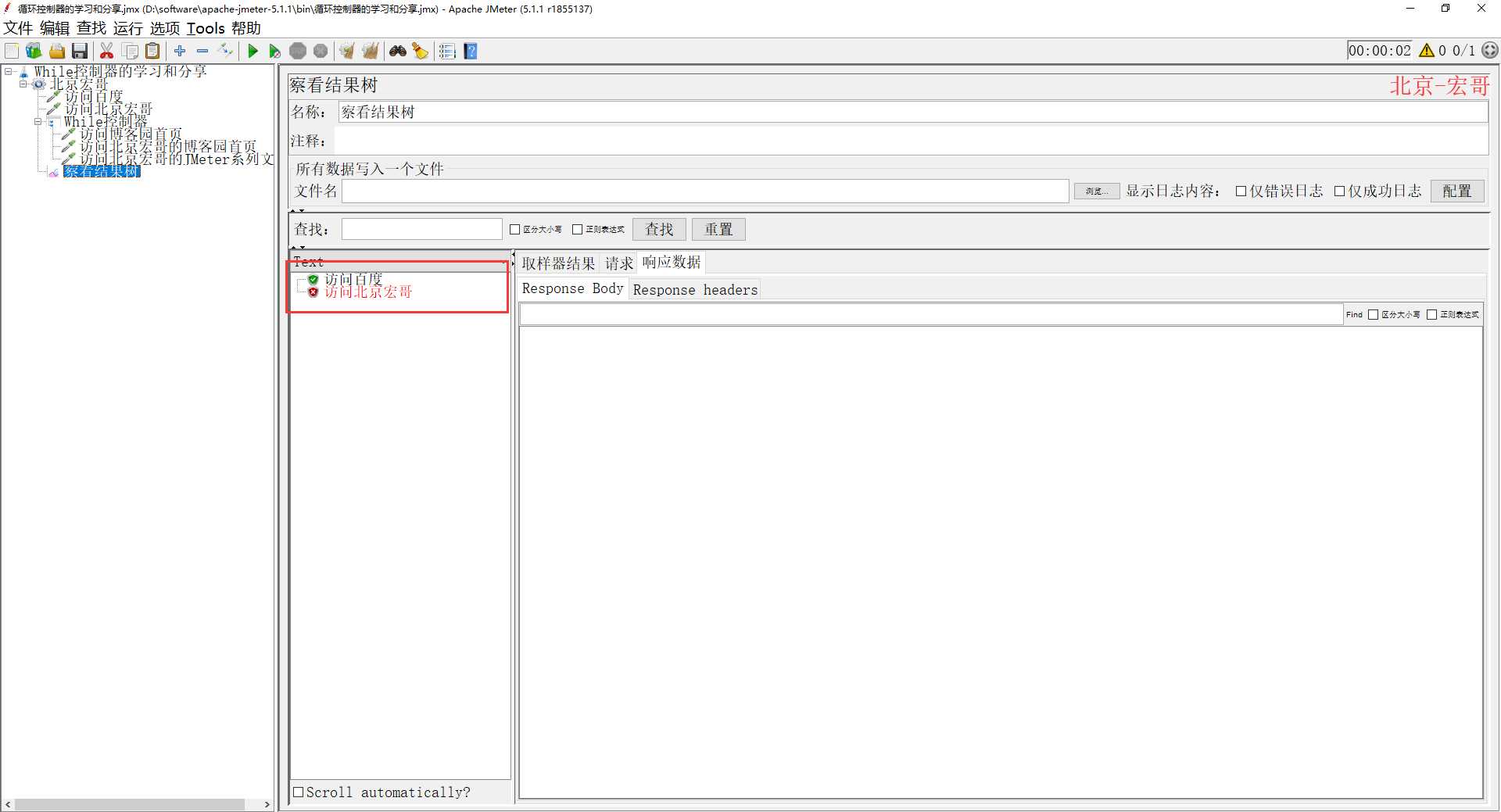Select Response Body sub-tab

click(x=572, y=288)
